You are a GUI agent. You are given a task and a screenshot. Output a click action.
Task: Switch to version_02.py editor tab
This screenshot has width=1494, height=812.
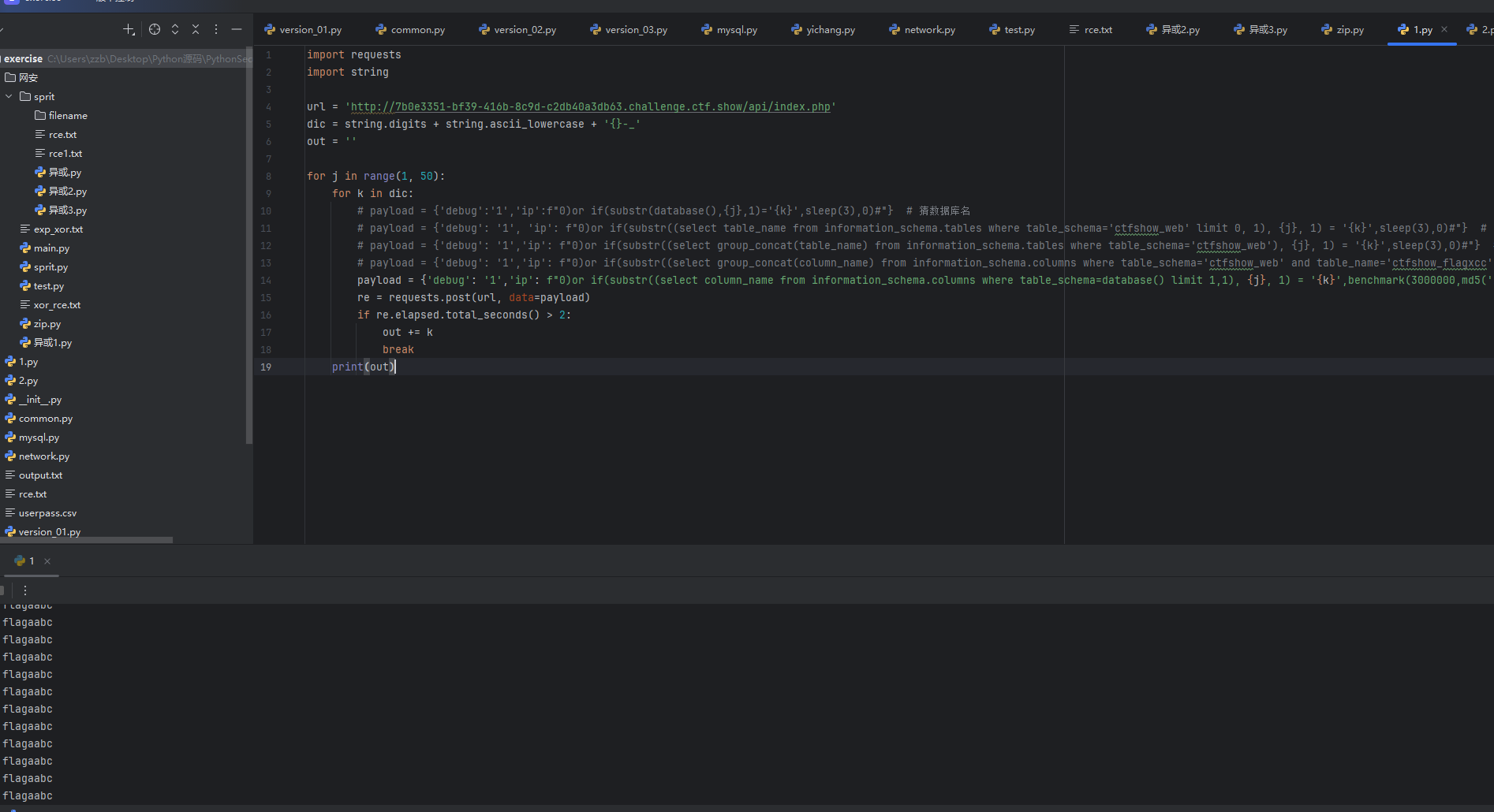pyautogui.click(x=518, y=29)
